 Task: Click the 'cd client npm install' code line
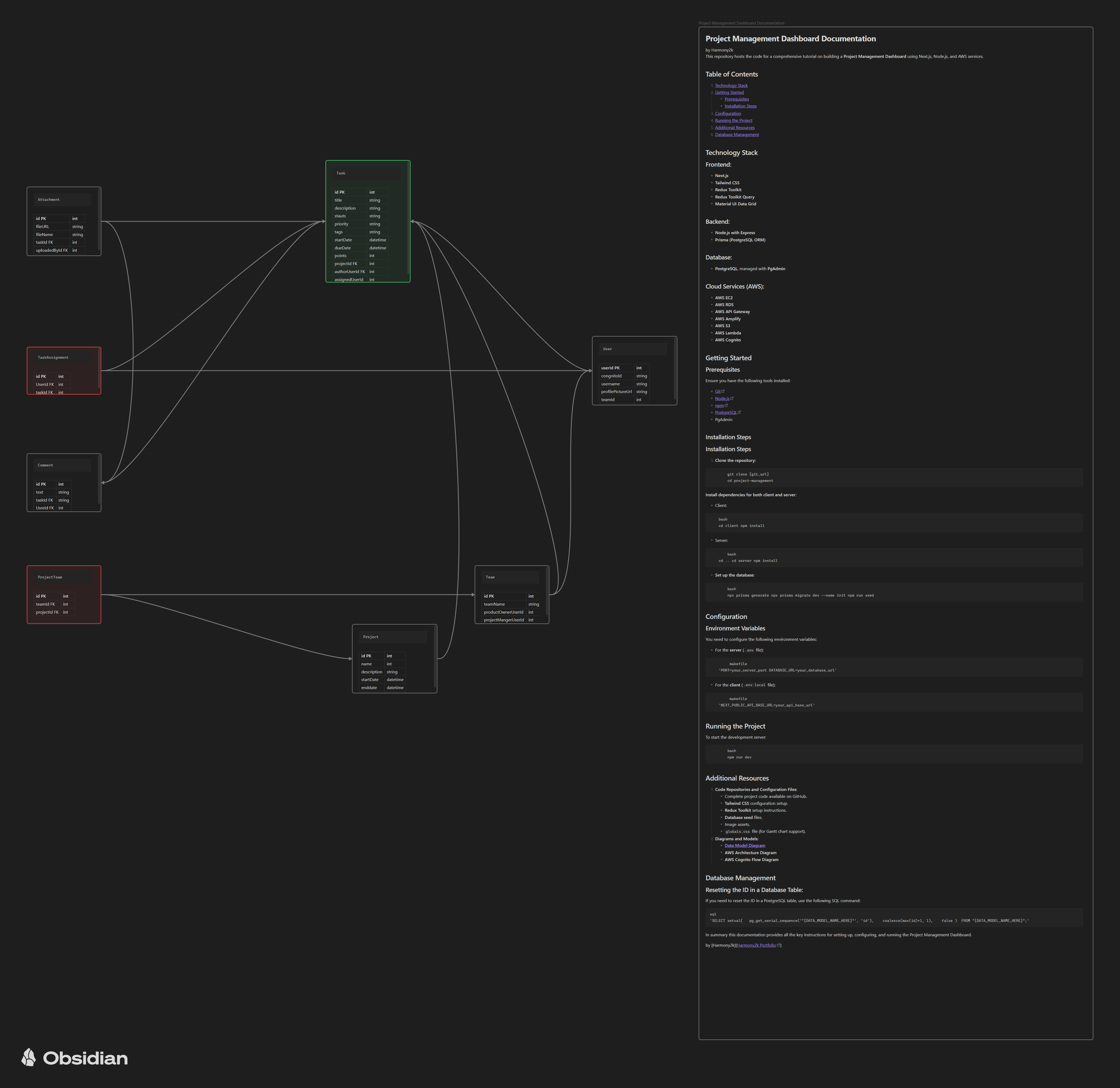tap(741, 526)
